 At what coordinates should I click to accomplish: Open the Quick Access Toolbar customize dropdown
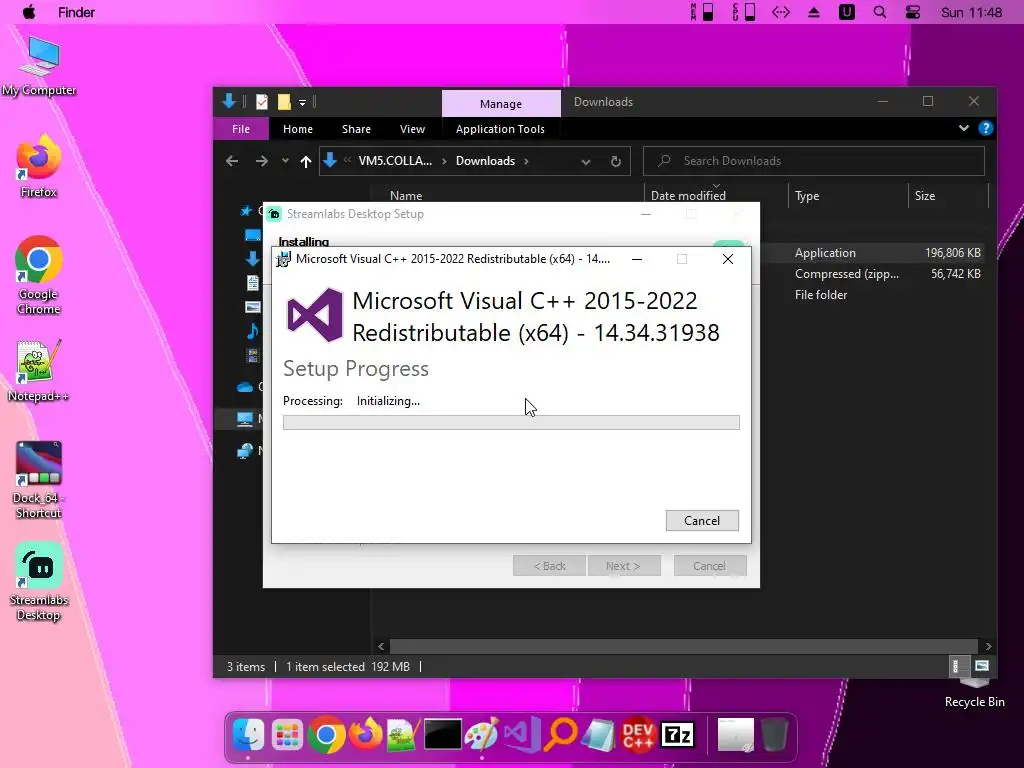point(302,103)
